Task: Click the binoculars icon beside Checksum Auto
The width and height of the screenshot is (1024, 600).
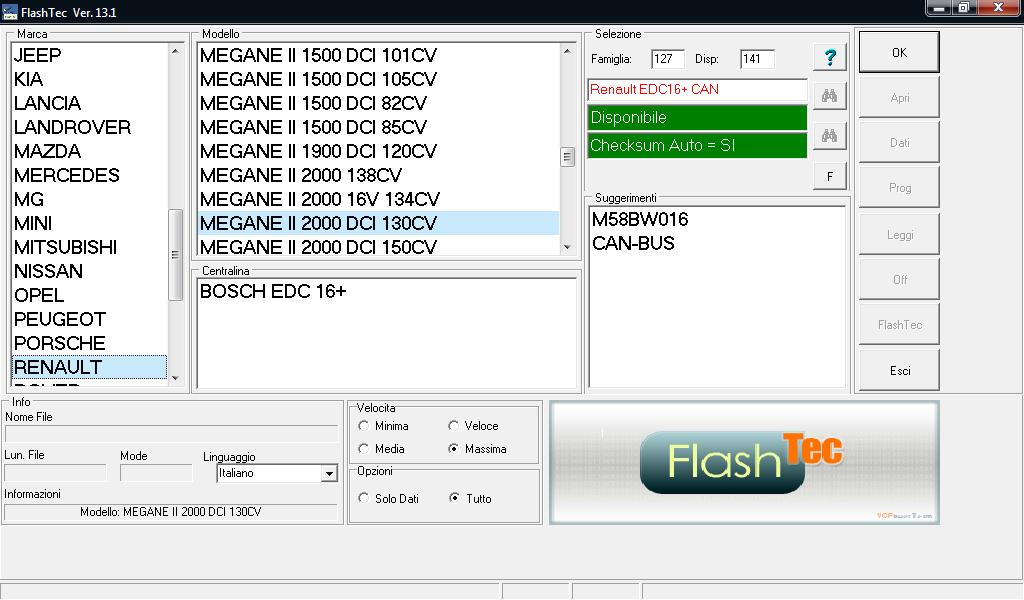Action: 829,136
